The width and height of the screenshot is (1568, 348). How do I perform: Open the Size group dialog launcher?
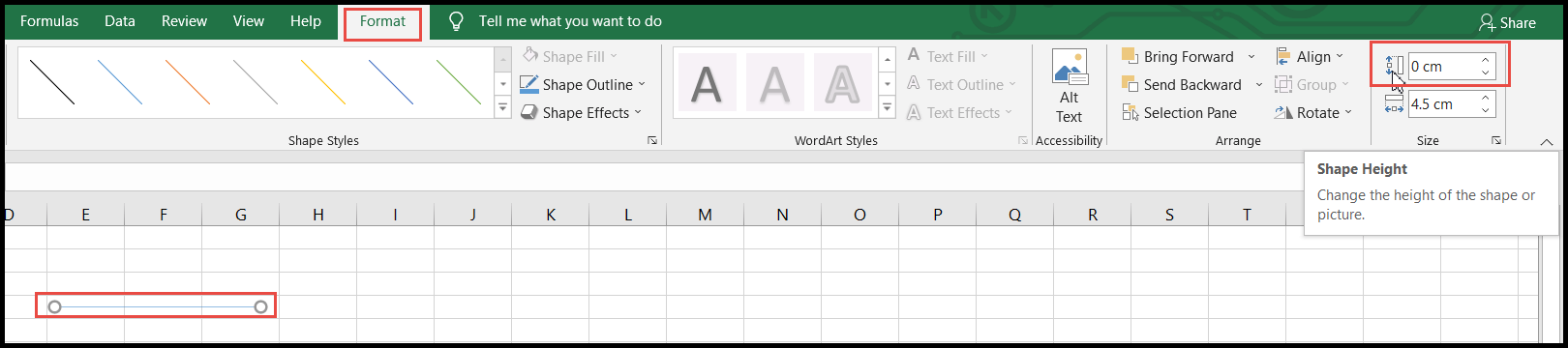pyautogui.click(x=1496, y=141)
